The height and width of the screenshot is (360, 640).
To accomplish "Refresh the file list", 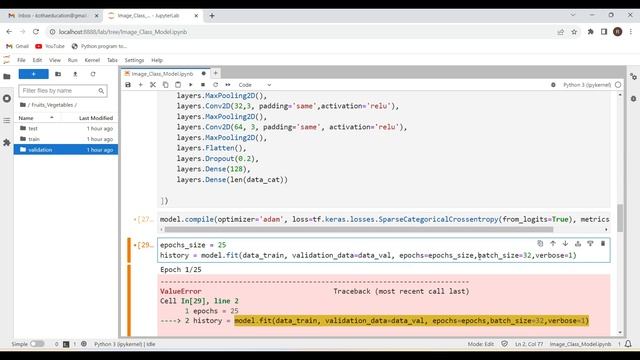I will 93,74.
